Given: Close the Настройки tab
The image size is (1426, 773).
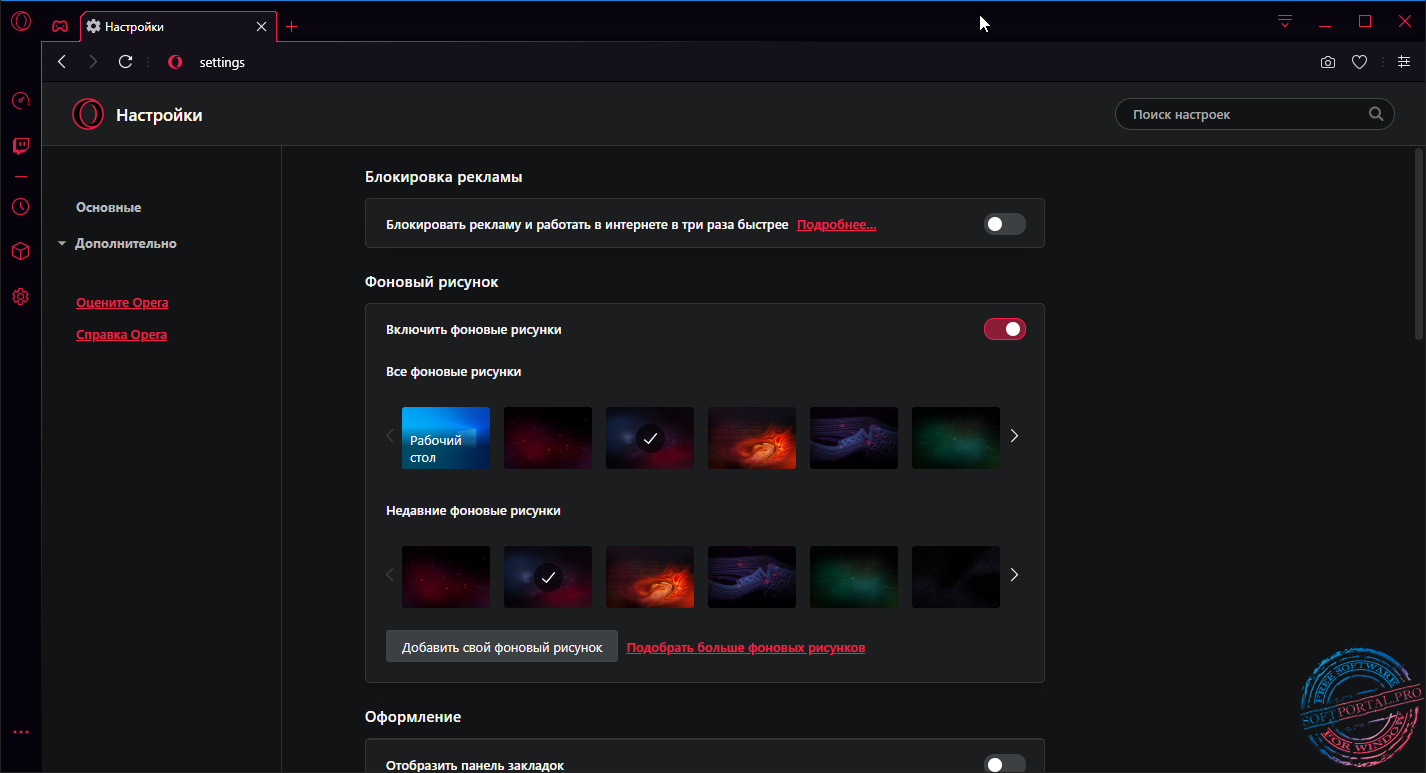Looking at the screenshot, I should 262,26.
